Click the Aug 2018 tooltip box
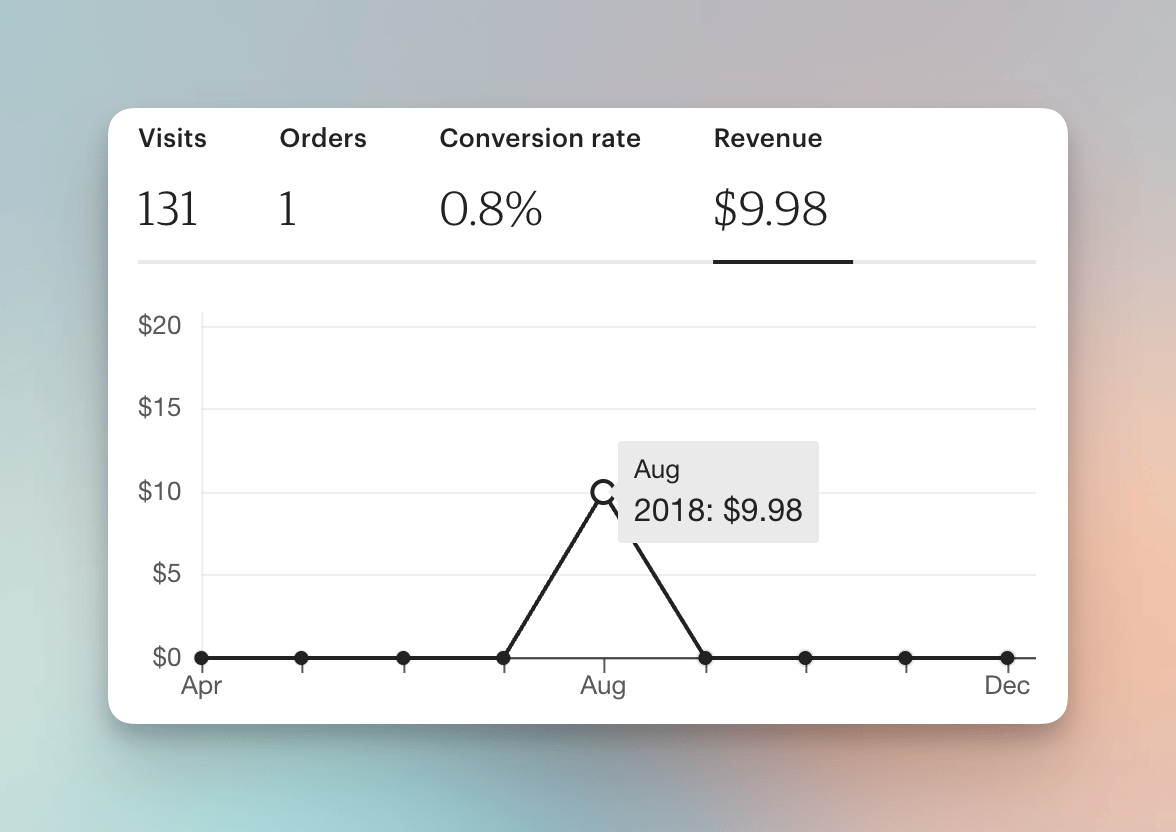The height and width of the screenshot is (832, 1176). tap(718, 492)
